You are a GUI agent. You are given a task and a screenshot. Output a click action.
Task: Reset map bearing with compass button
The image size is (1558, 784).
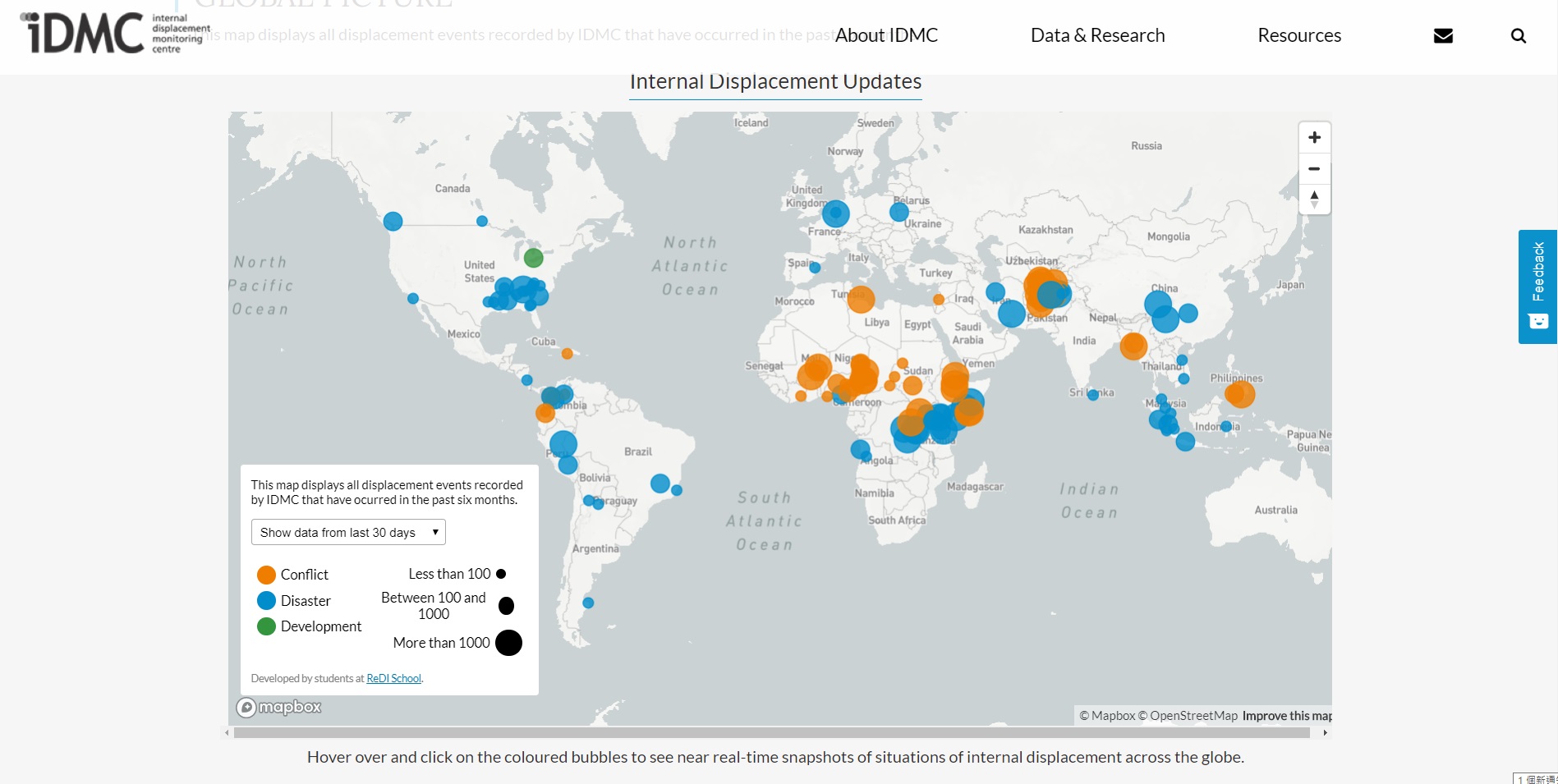pos(1314,199)
